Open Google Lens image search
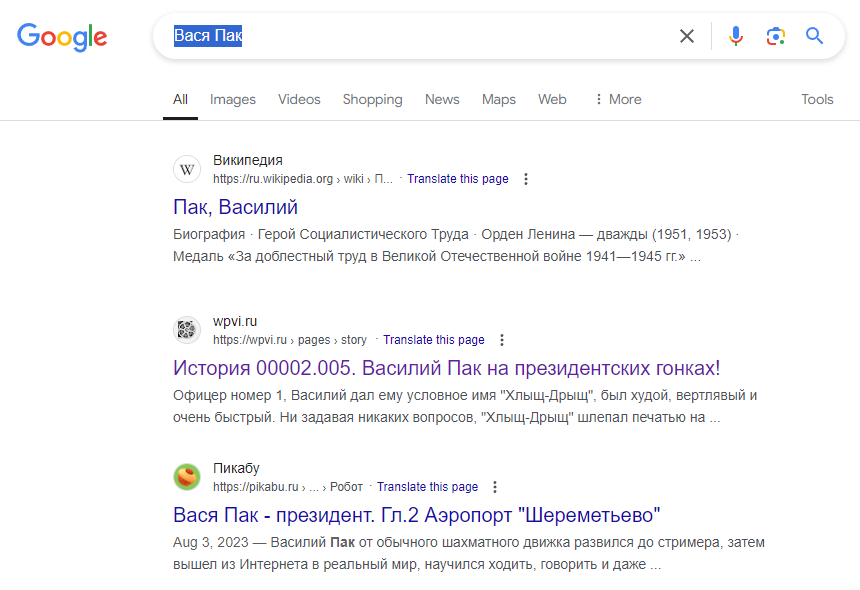860x590 pixels. (x=775, y=37)
